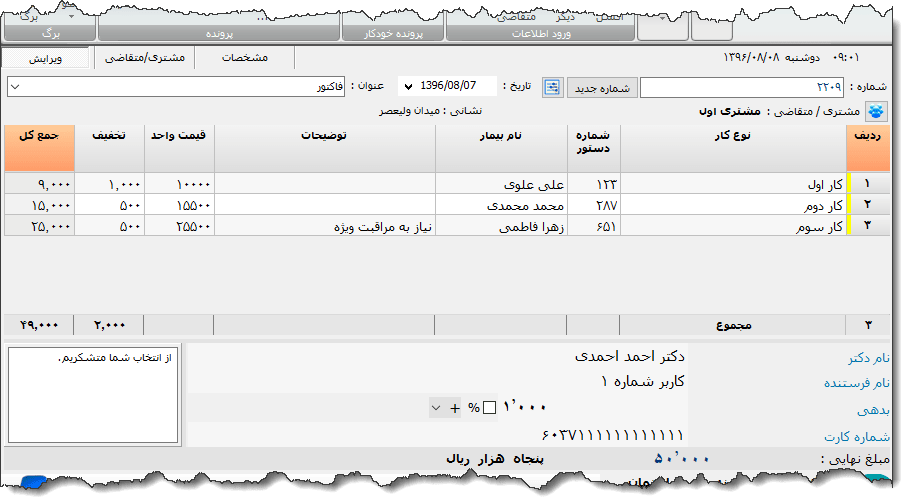This screenshot has width=902, height=498.
Task: Open the تاریخ date picker dropdown
Action: 408,87
